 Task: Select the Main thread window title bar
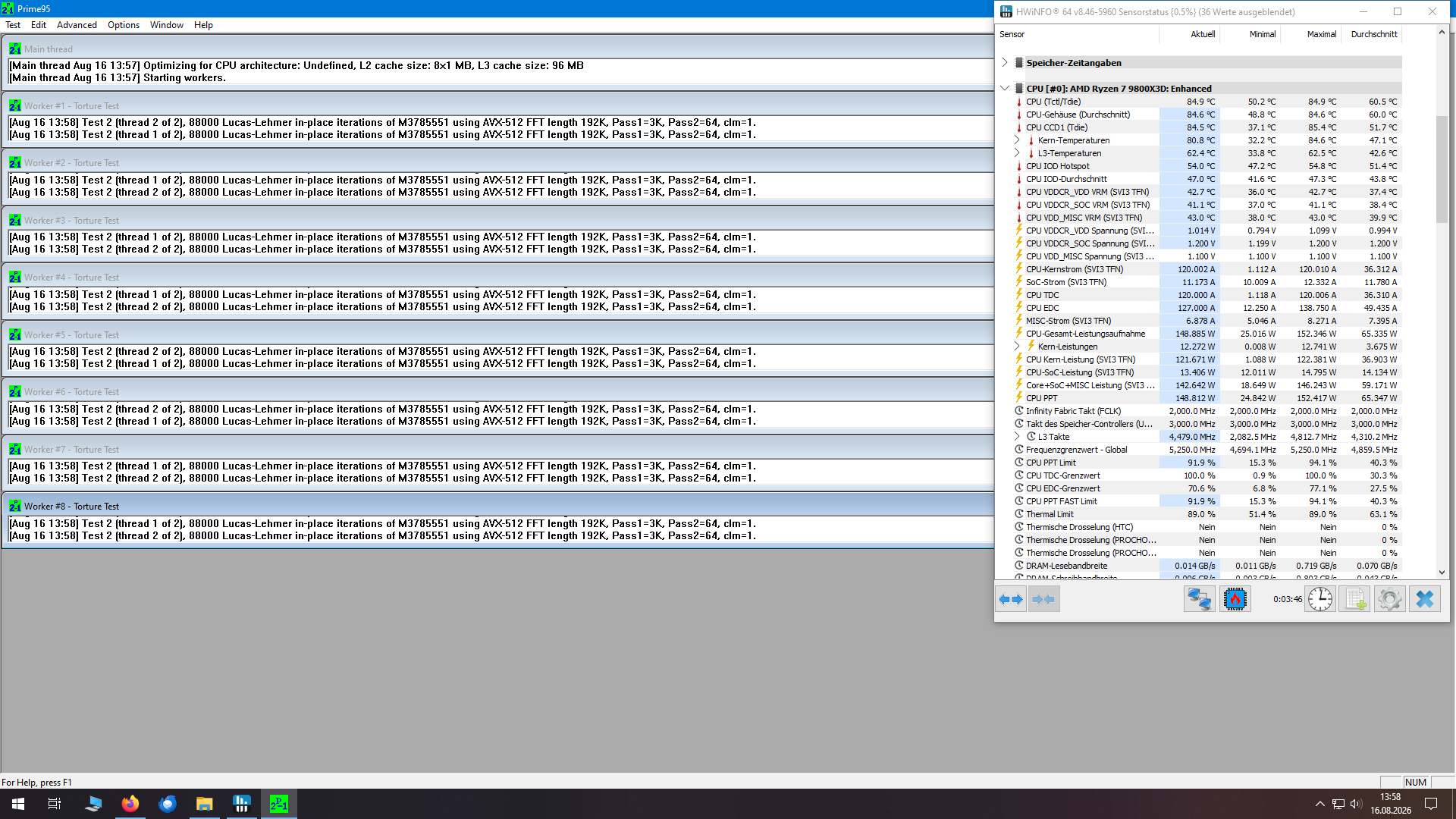point(497,49)
